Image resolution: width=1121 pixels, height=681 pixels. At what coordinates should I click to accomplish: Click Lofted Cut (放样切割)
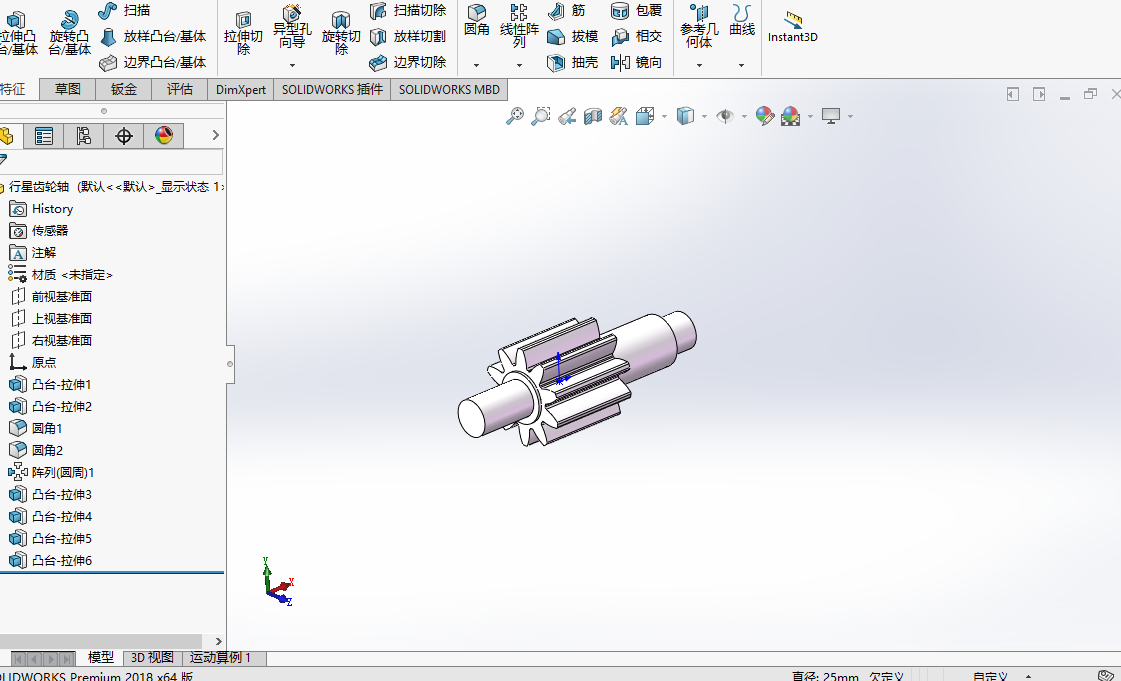click(x=408, y=36)
